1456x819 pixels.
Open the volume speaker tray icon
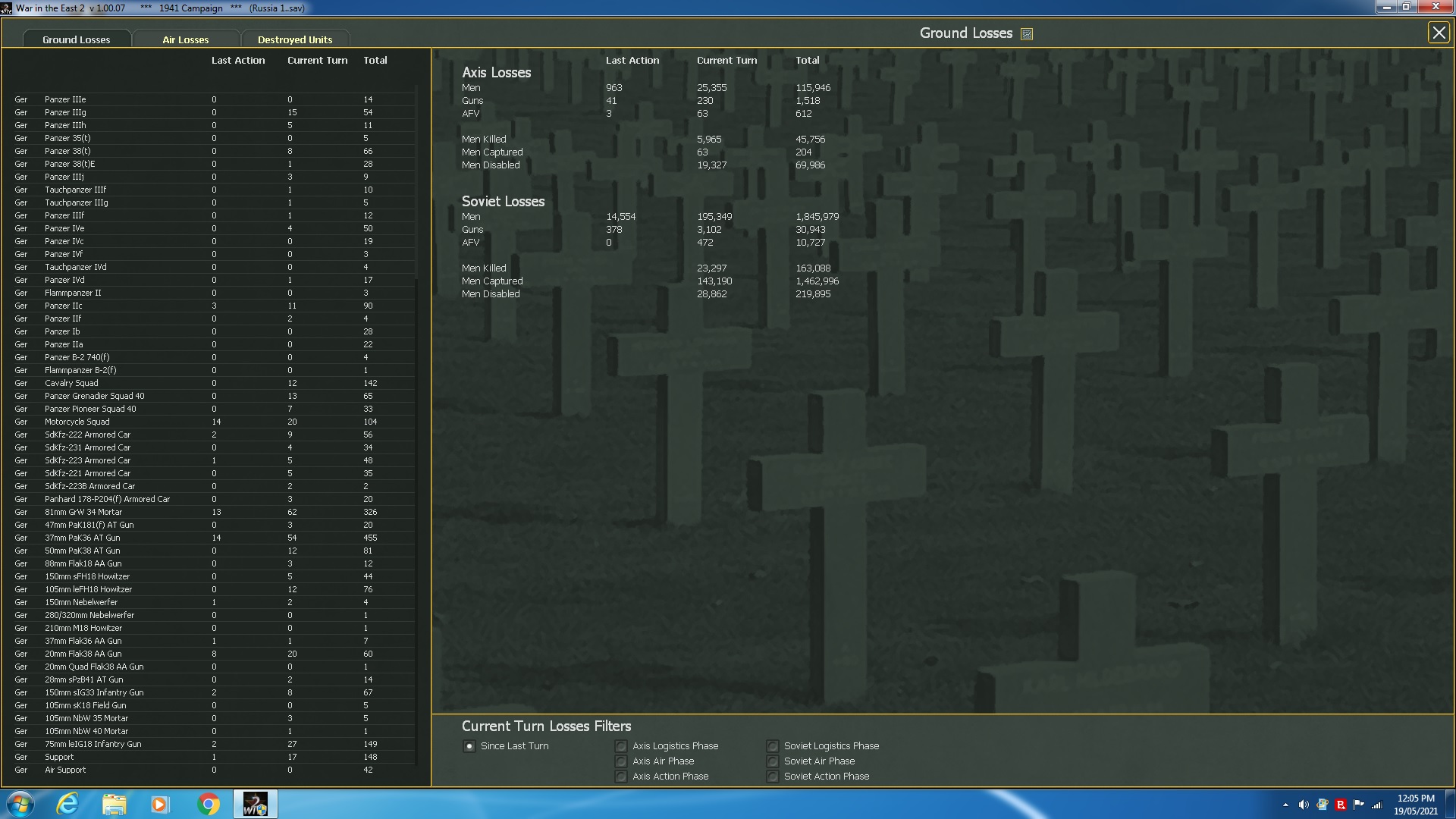click(x=1304, y=805)
